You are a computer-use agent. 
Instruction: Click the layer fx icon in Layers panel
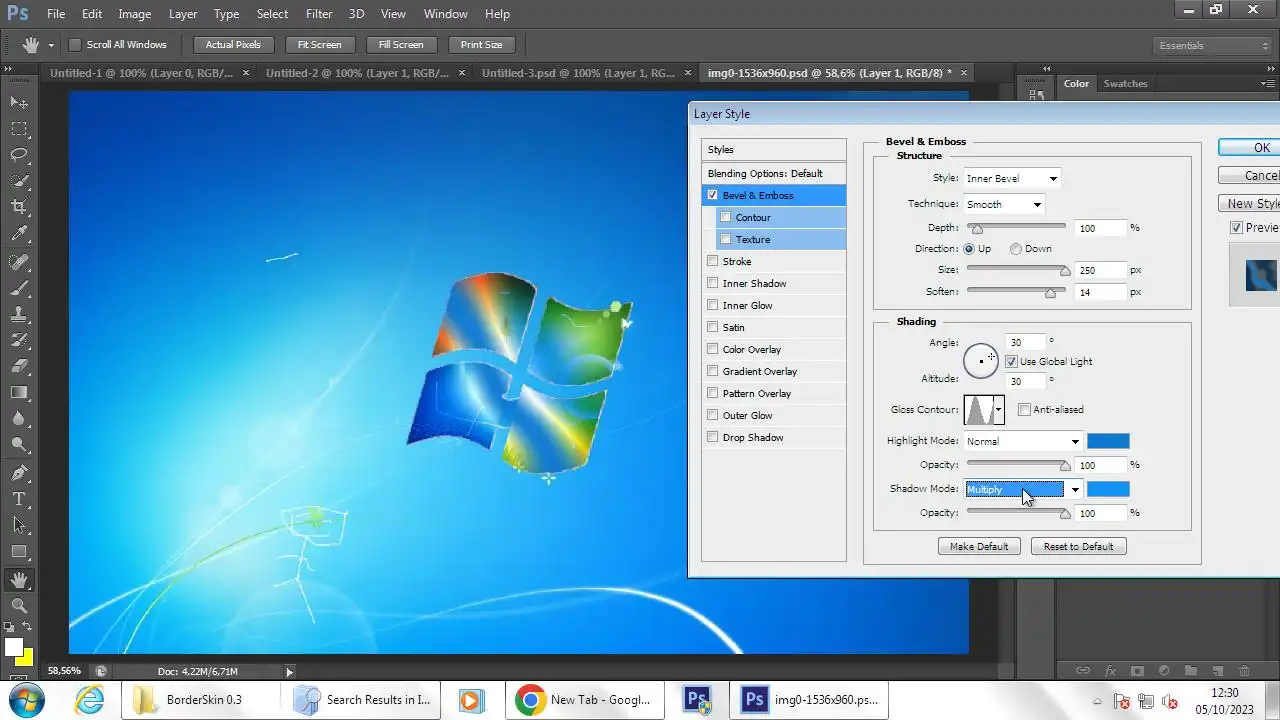click(1110, 670)
